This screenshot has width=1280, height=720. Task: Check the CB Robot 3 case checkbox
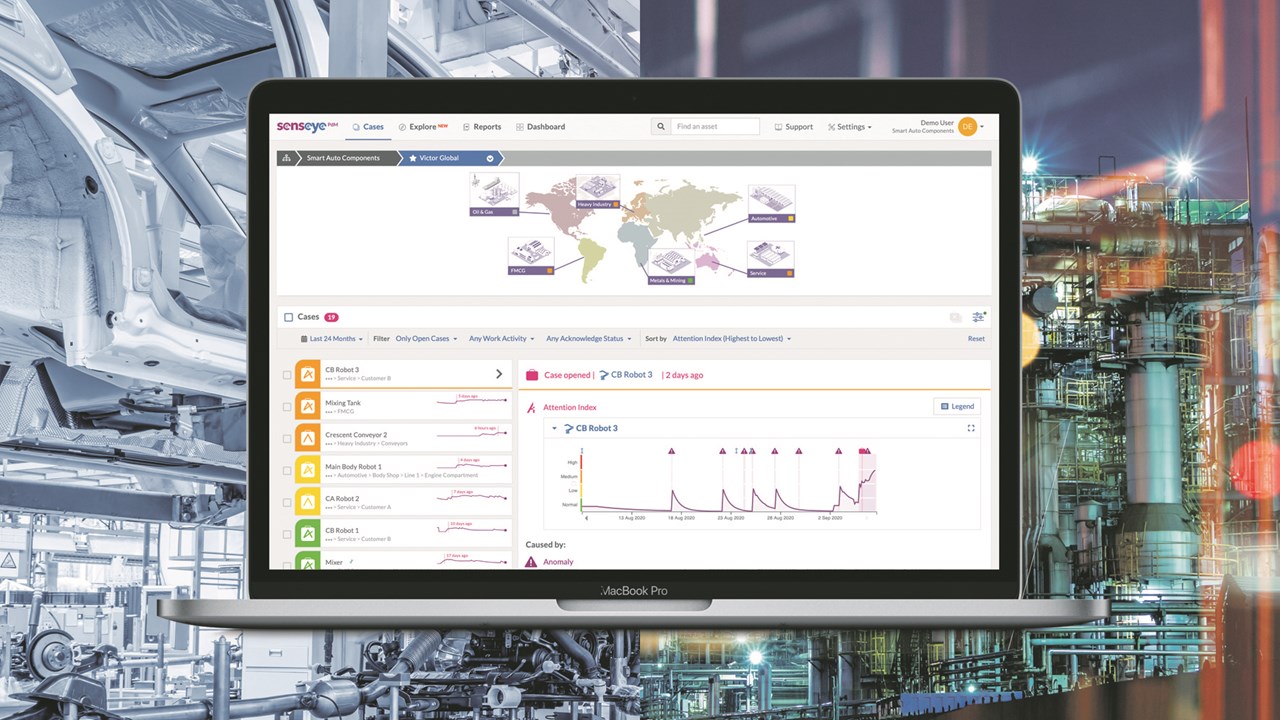[287, 375]
